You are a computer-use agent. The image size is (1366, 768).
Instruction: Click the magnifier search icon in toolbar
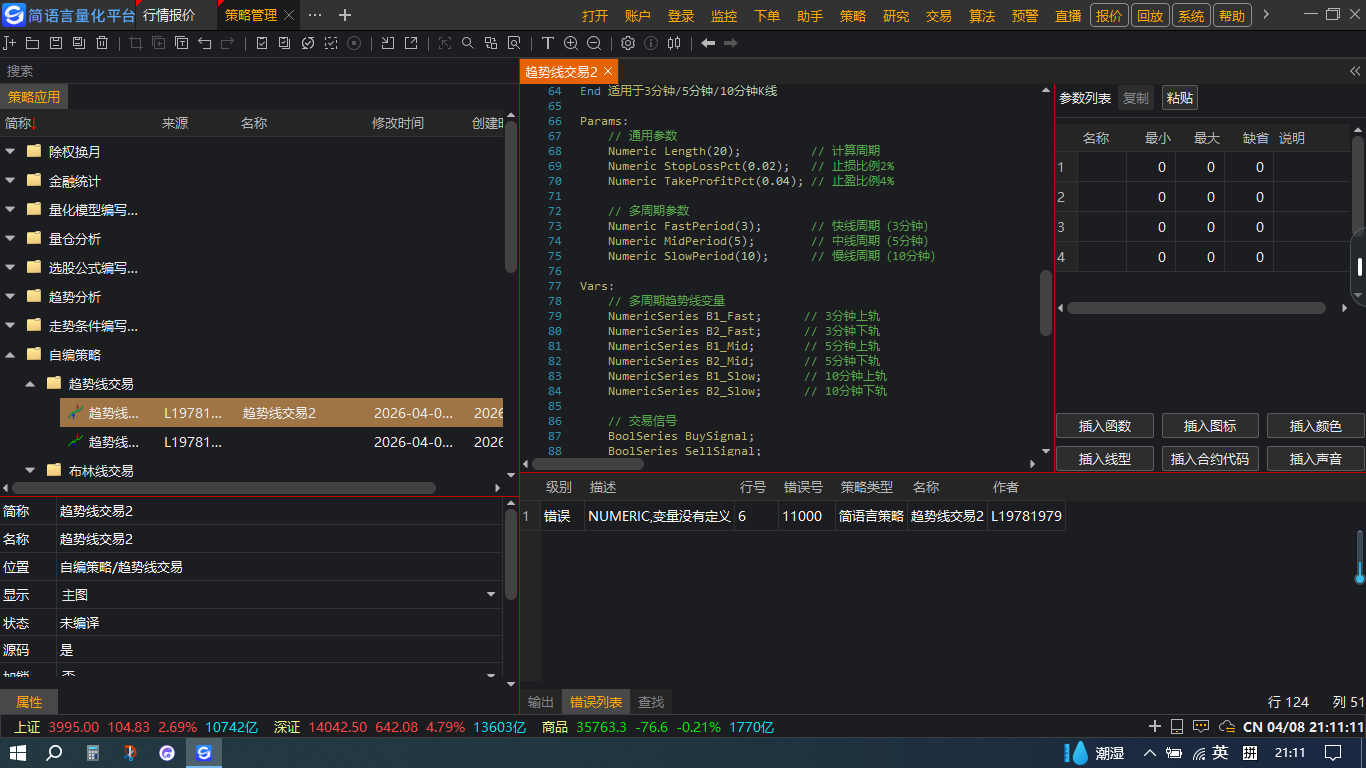click(467, 43)
